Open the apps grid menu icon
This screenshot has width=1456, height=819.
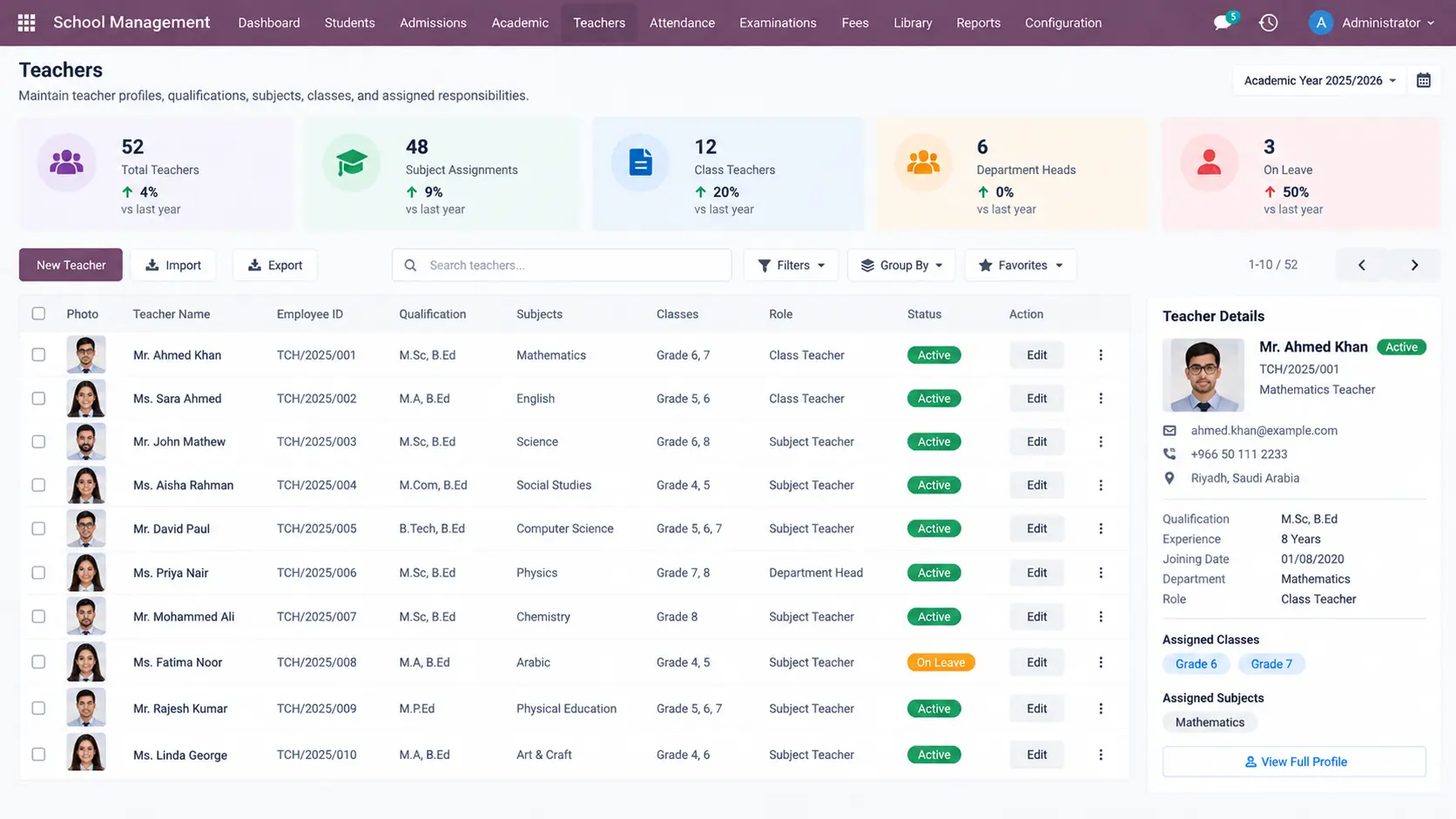(26, 23)
